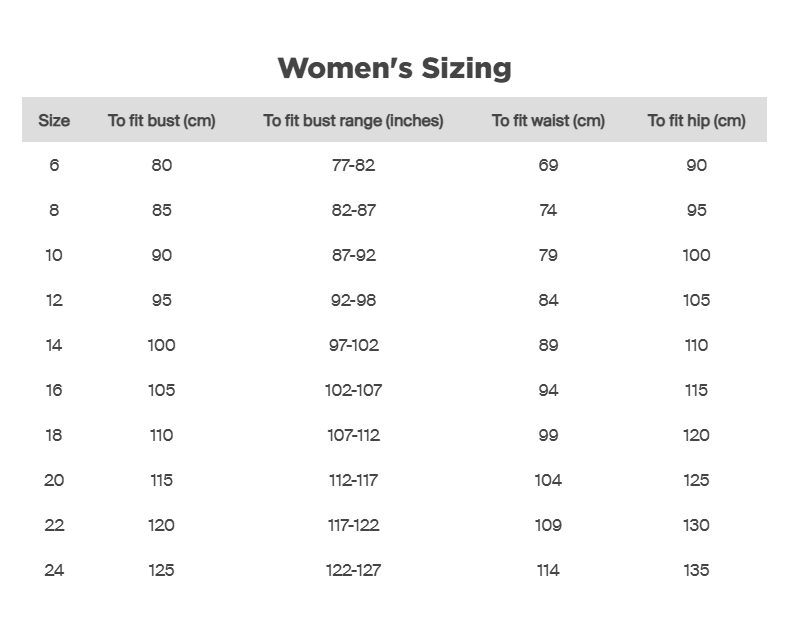Select size 6 in the Size column

(54, 165)
